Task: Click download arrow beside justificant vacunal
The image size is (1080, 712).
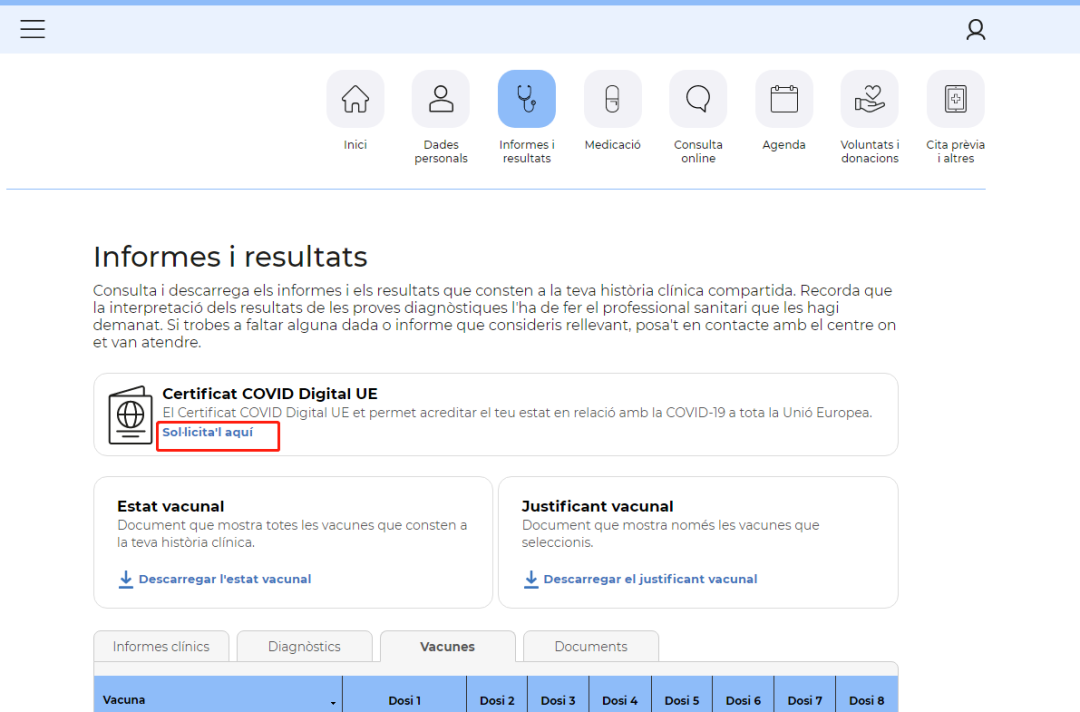Action: (x=530, y=579)
